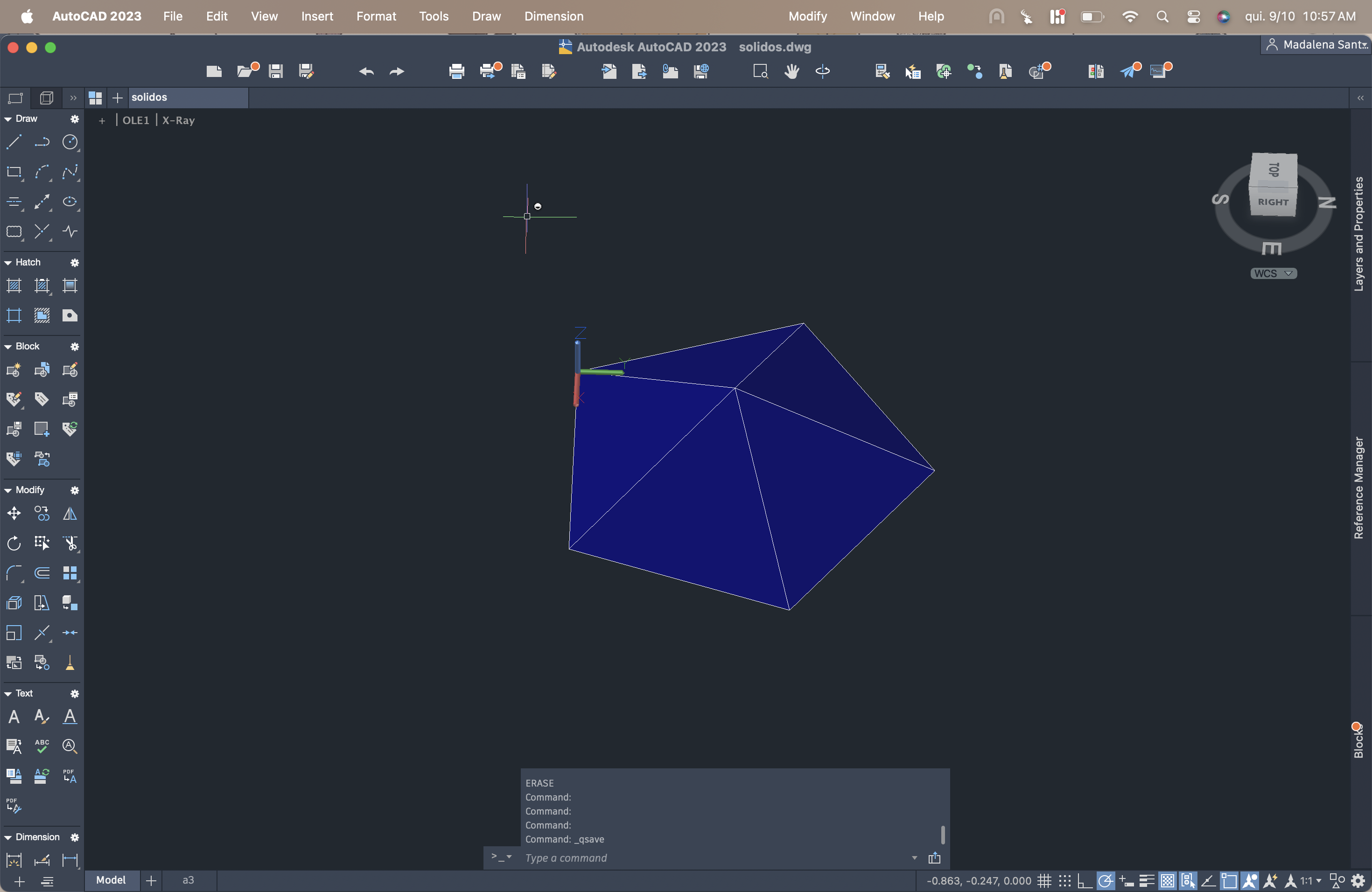This screenshot has height=892, width=1372.
Task: Open the WCS coordinate system dropdown
Action: click(x=1274, y=273)
